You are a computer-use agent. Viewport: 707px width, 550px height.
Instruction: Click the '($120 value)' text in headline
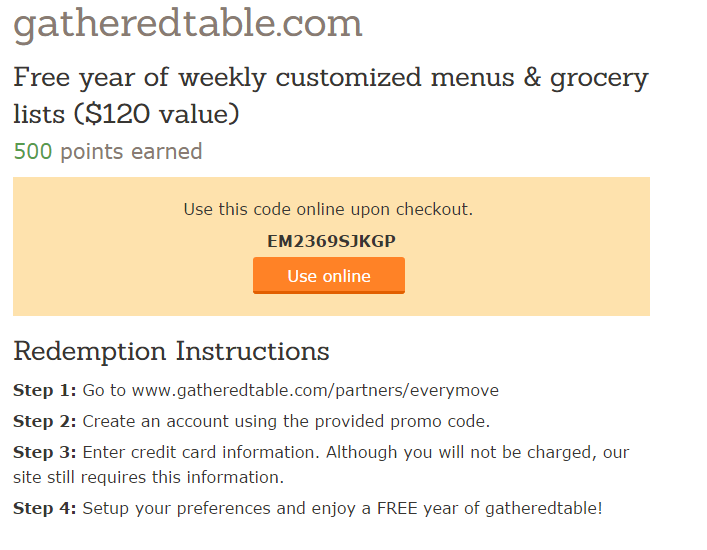(x=156, y=114)
